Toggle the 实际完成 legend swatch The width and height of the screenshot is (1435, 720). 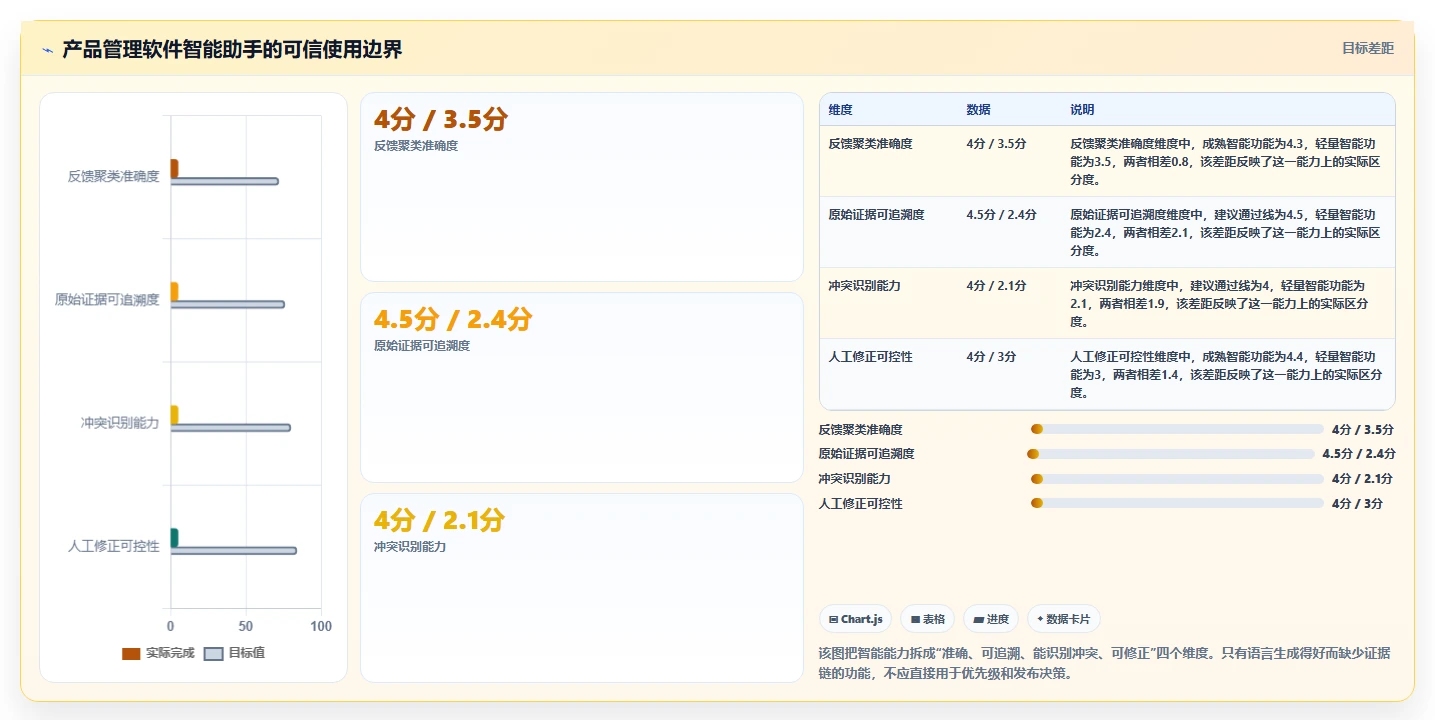pos(131,653)
